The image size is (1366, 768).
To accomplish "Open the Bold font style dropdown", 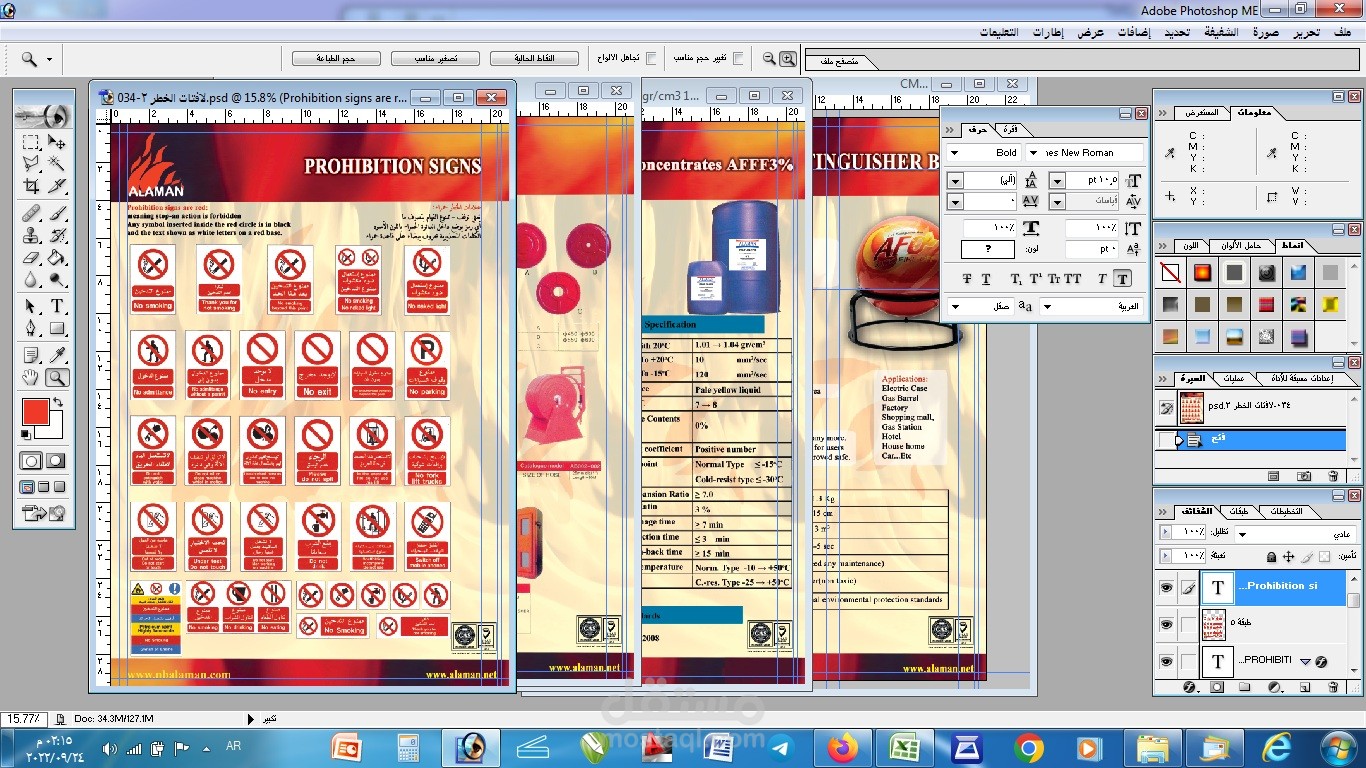I will click(954, 152).
